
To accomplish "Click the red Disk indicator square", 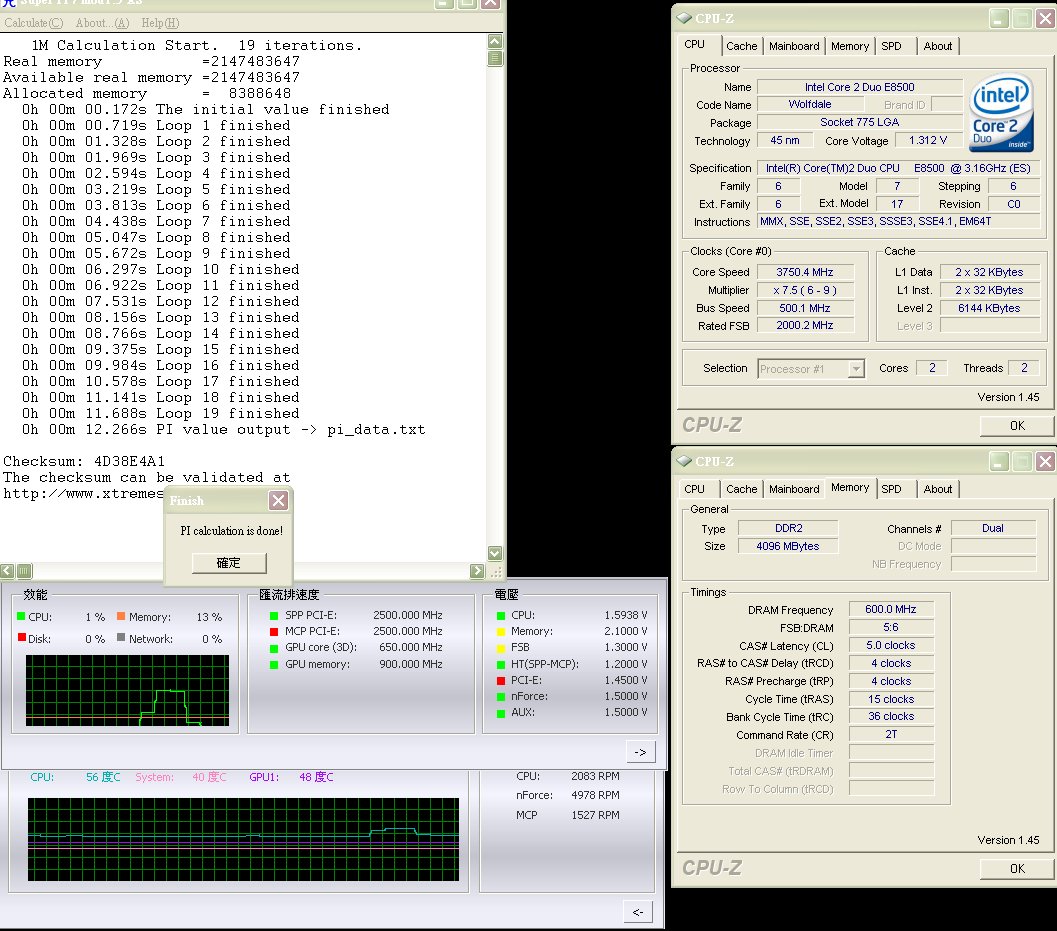I will [22, 638].
